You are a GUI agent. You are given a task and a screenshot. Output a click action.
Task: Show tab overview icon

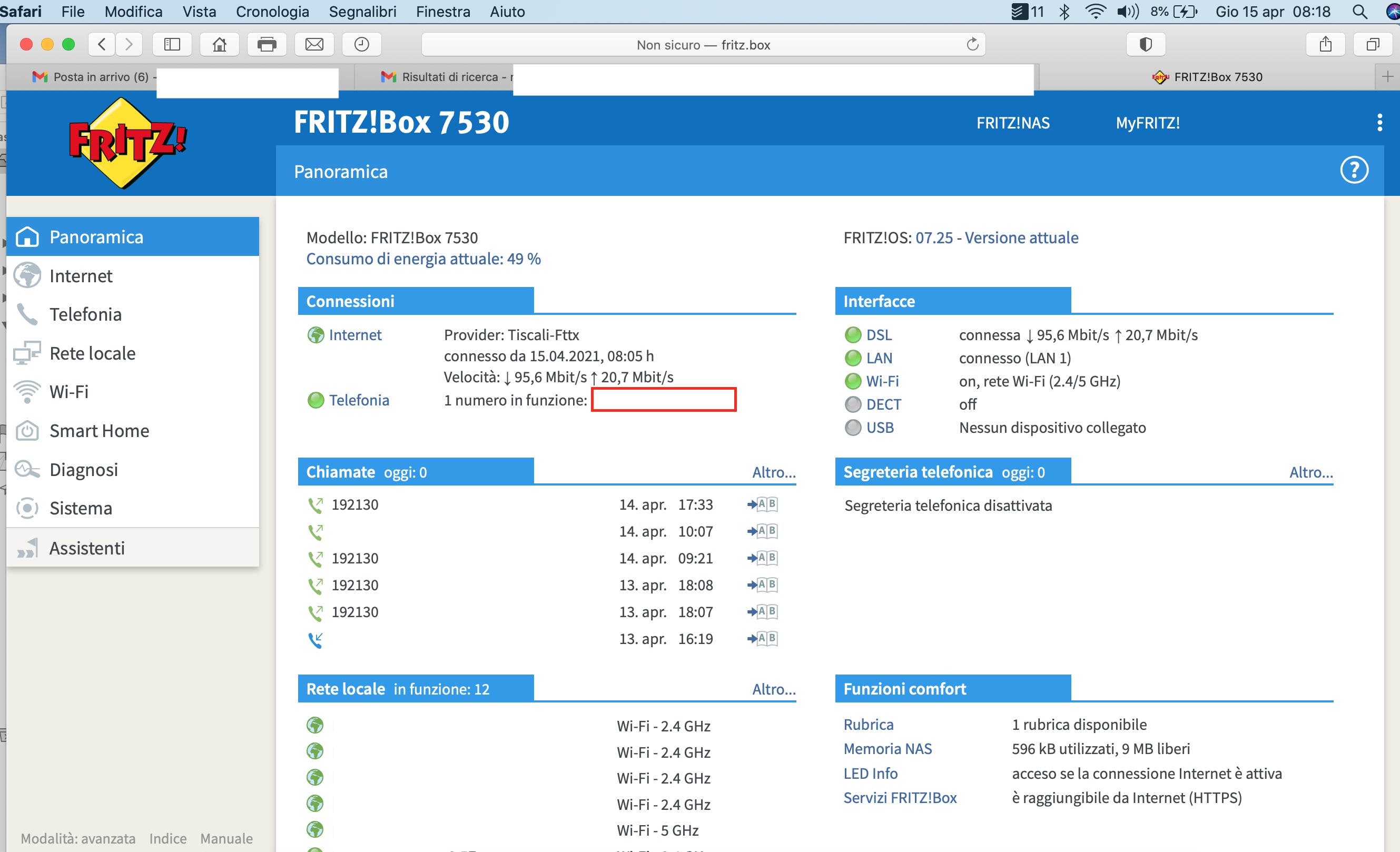pyautogui.click(x=1373, y=44)
